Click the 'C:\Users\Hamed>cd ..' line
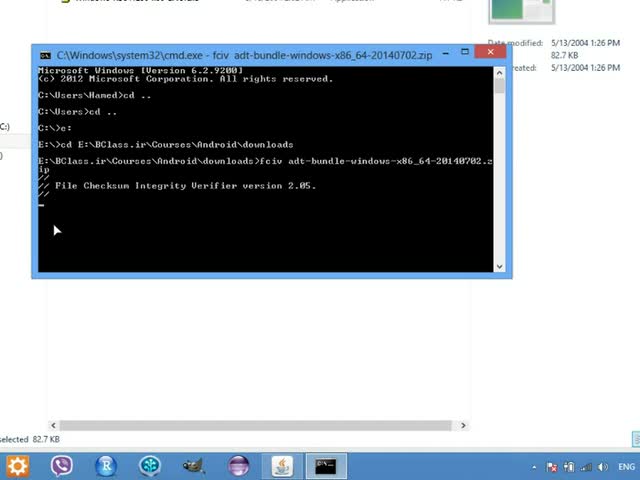The height and width of the screenshot is (480, 640). click(94, 96)
